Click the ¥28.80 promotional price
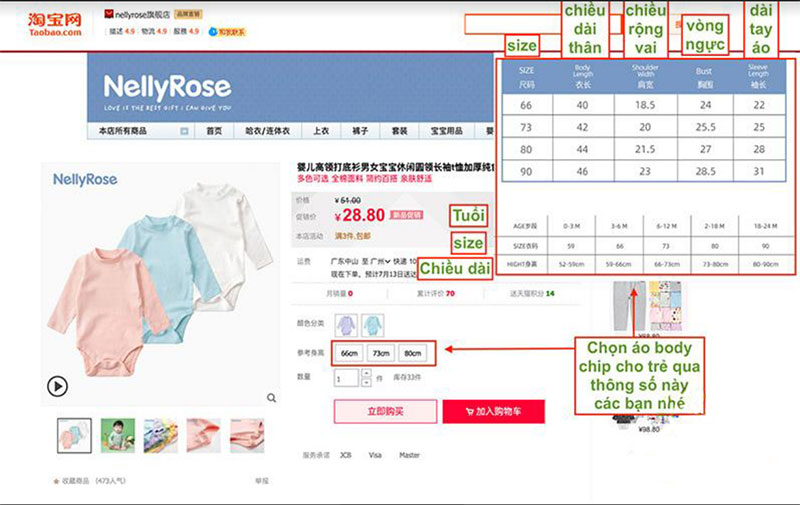 click(360, 215)
